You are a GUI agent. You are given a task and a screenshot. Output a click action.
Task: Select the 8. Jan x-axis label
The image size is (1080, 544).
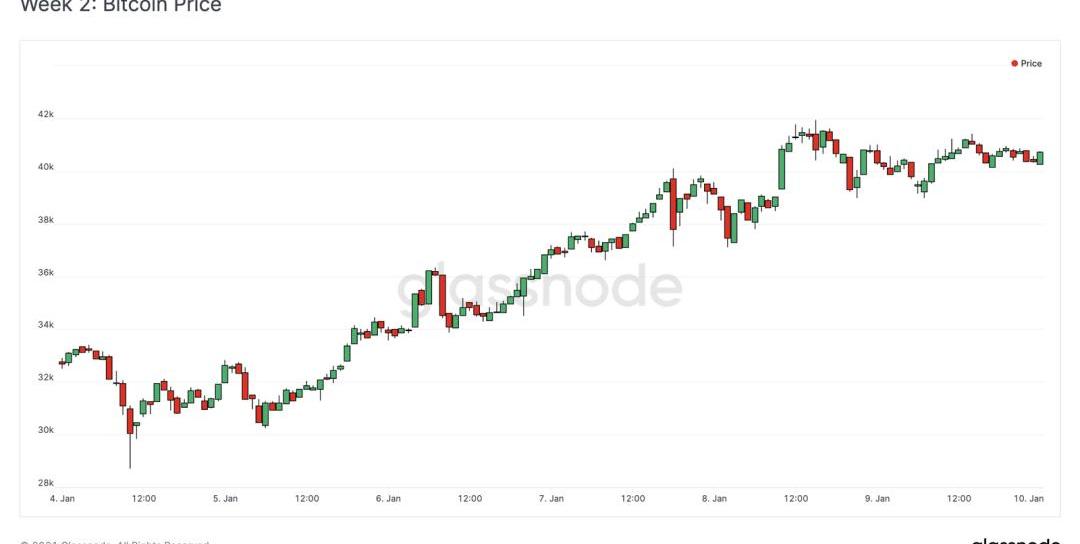pos(714,498)
